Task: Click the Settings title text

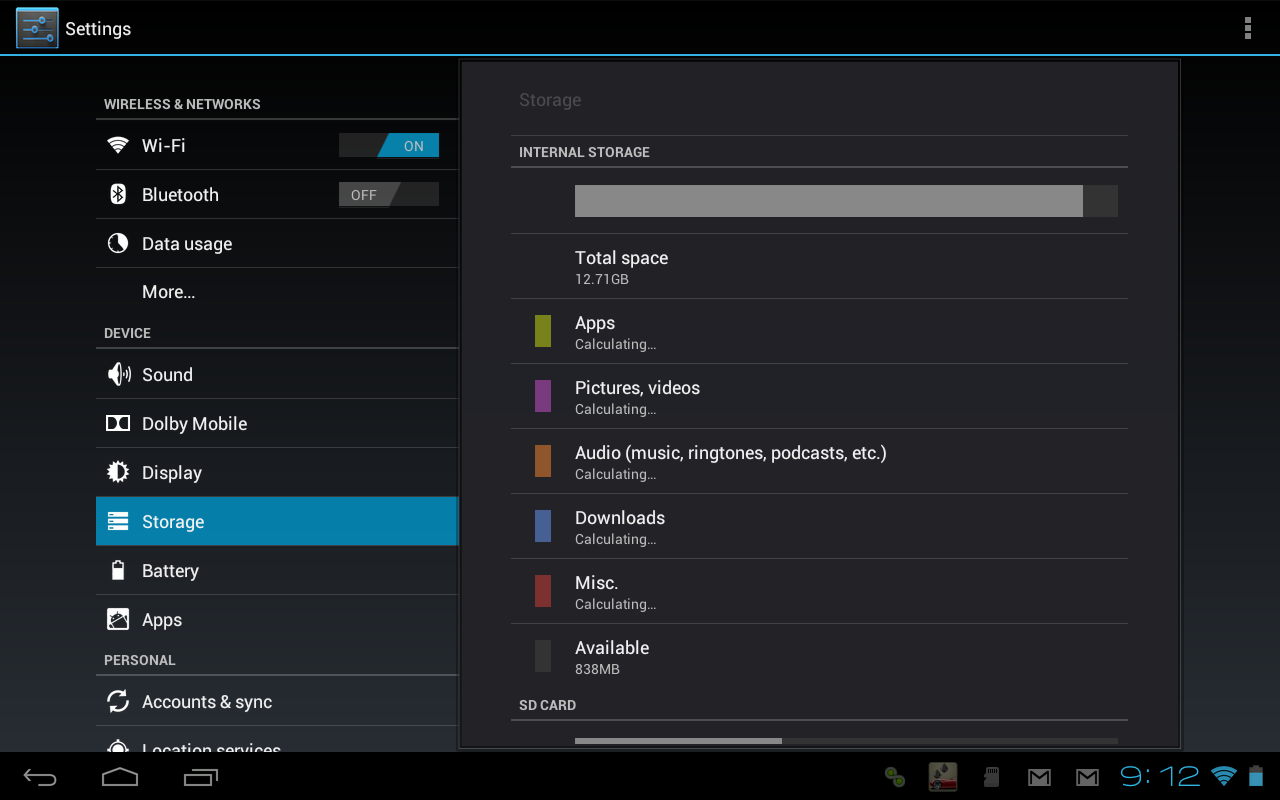Action: coord(98,29)
